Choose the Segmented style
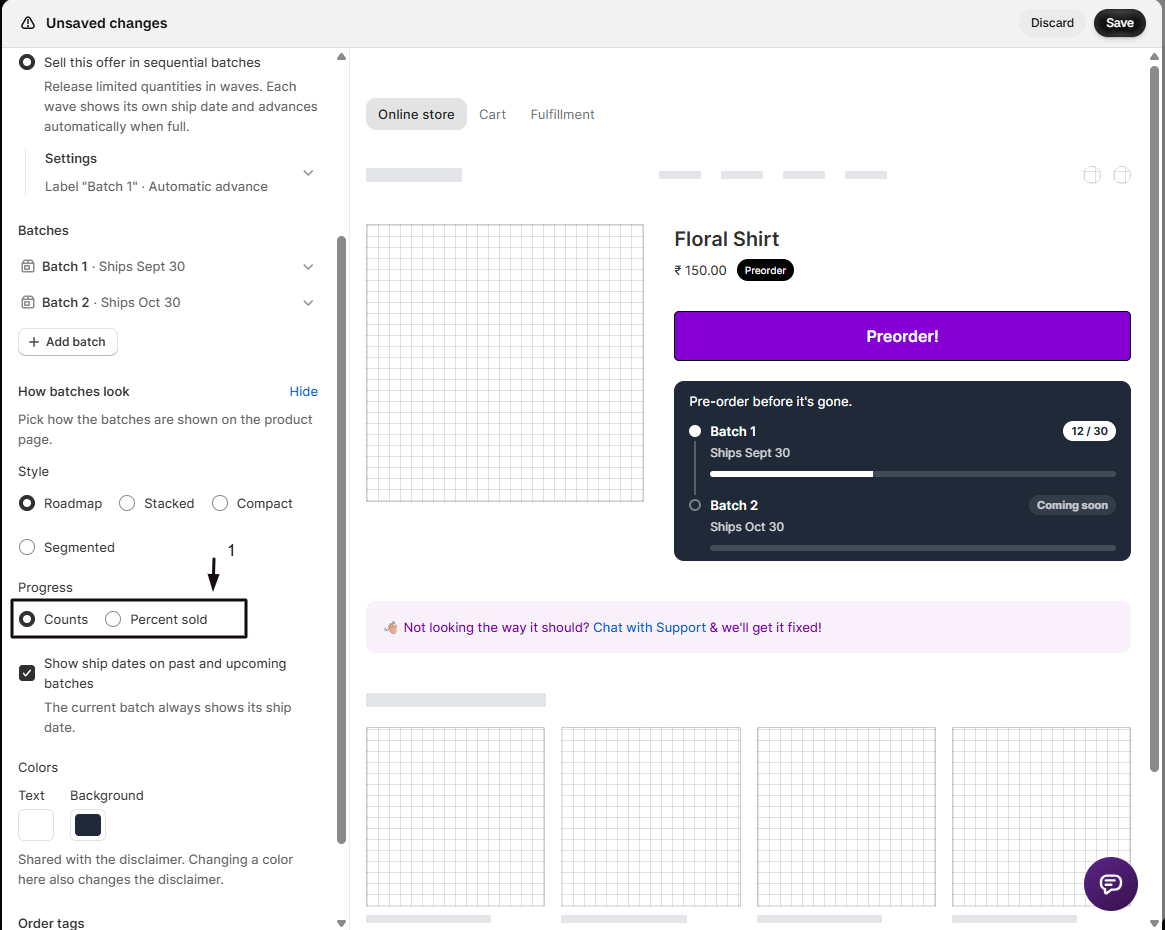This screenshot has height=930, width=1165. click(x=27, y=547)
